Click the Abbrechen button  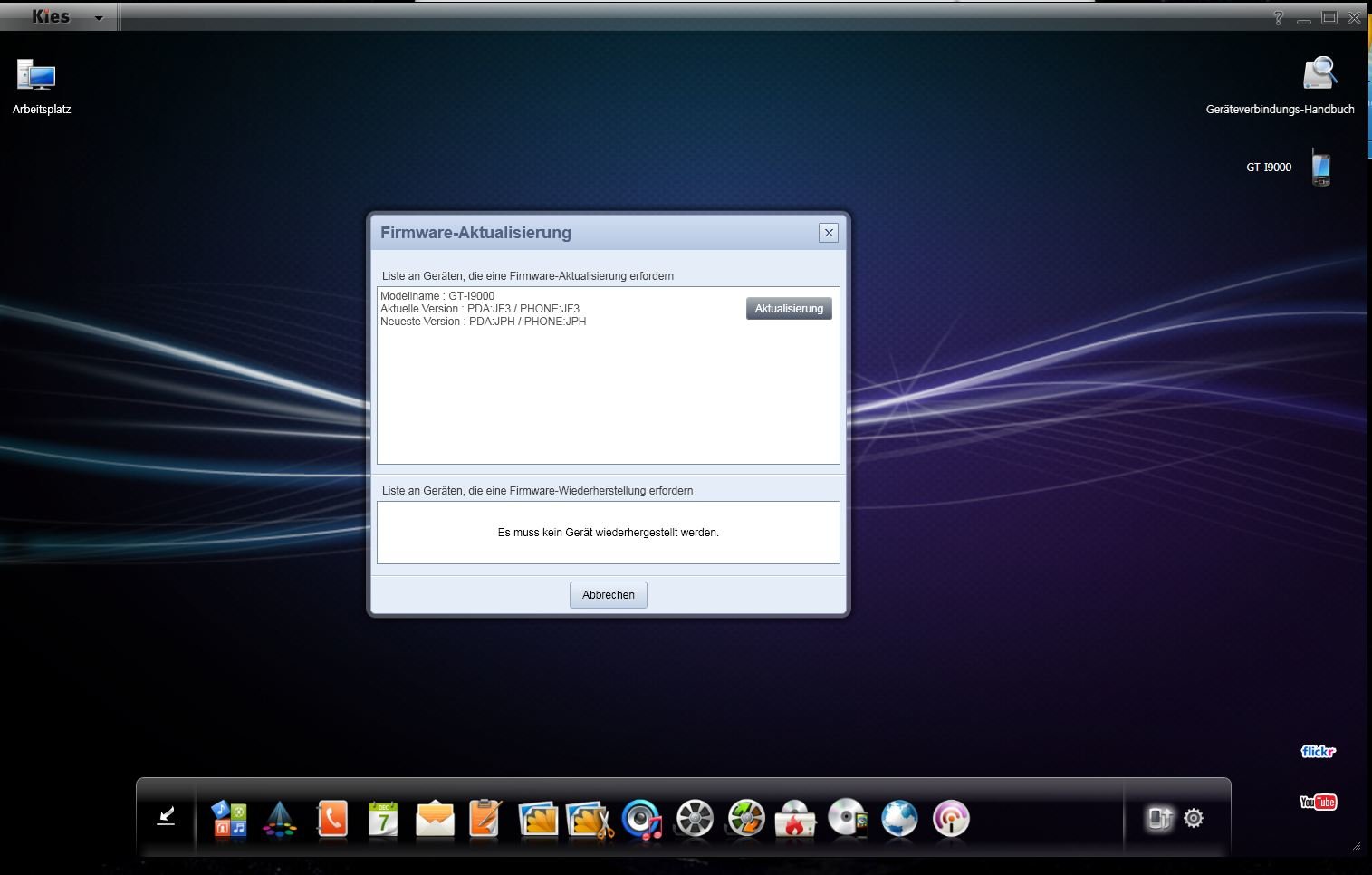tap(609, 595)
